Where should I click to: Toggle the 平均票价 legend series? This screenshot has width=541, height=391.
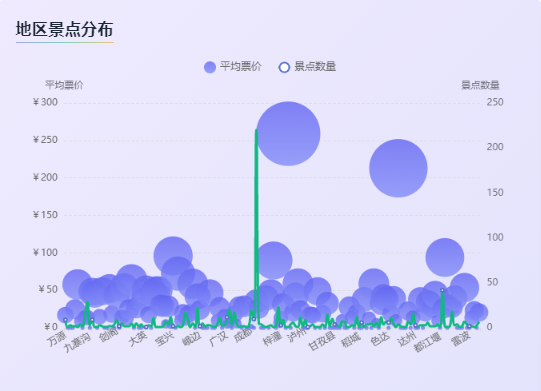(x=233, y=67)
